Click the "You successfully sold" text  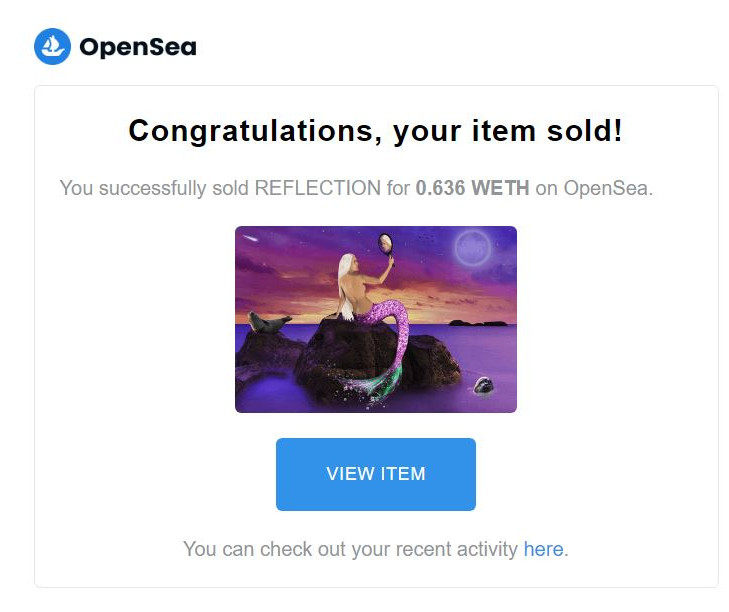154,188
